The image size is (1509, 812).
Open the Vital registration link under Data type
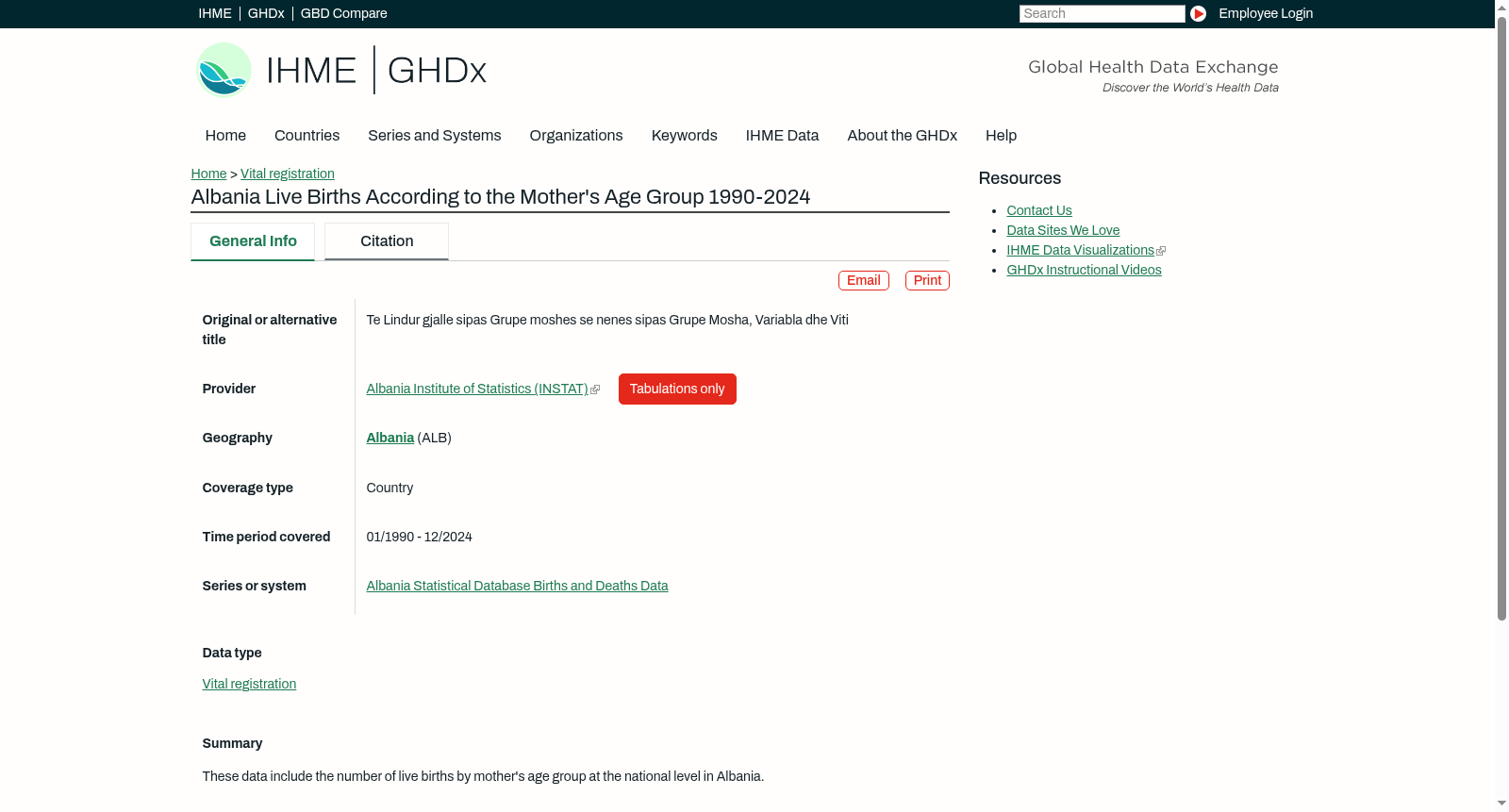coord(249,685)
